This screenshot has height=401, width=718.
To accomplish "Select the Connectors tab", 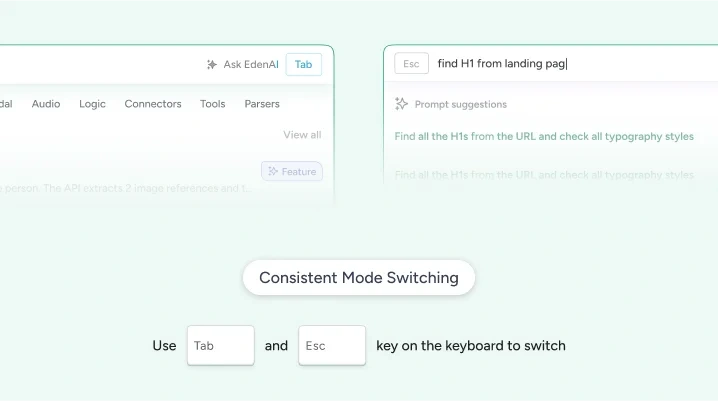I will (x=153, y=104).
